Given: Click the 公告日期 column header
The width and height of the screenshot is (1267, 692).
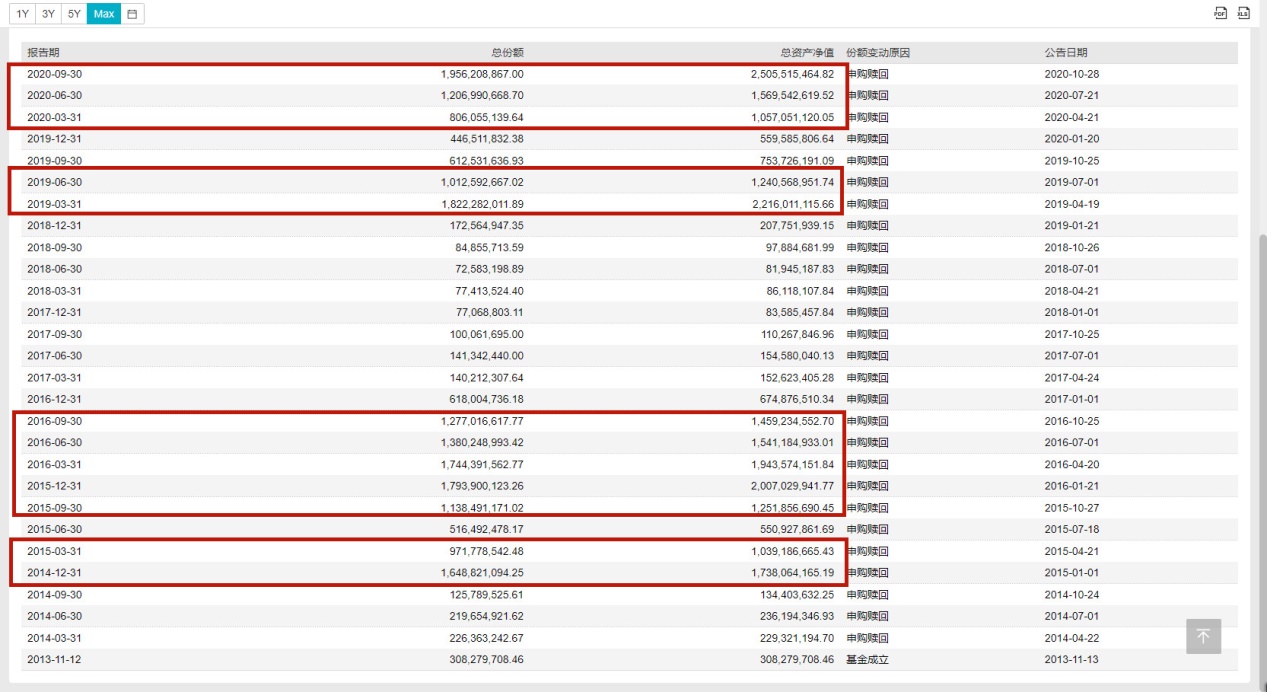Looking at the screenshot, I should [1065, 52].
